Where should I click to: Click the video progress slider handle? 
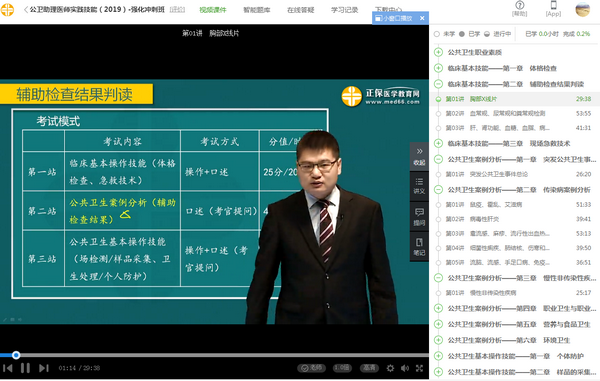click(x=16, y=355)
